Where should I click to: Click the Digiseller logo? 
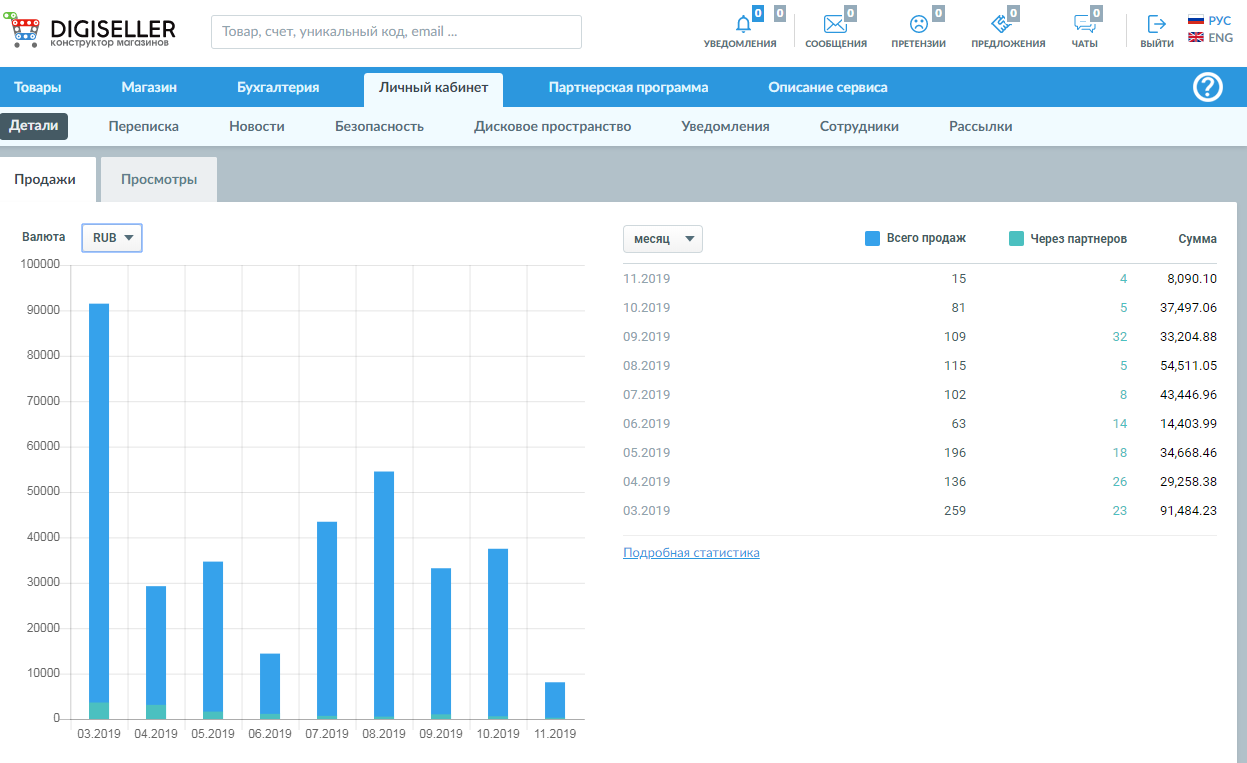tap(94, 32)
